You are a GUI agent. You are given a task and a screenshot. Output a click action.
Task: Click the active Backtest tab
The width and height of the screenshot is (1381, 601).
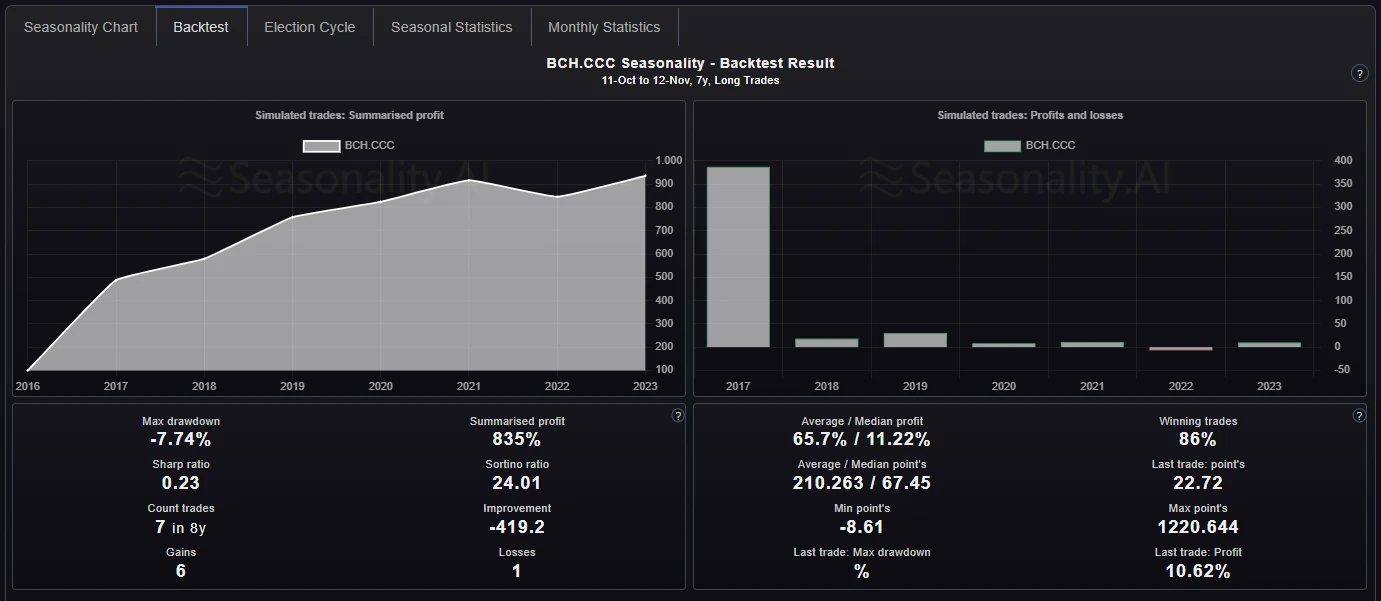201,27
